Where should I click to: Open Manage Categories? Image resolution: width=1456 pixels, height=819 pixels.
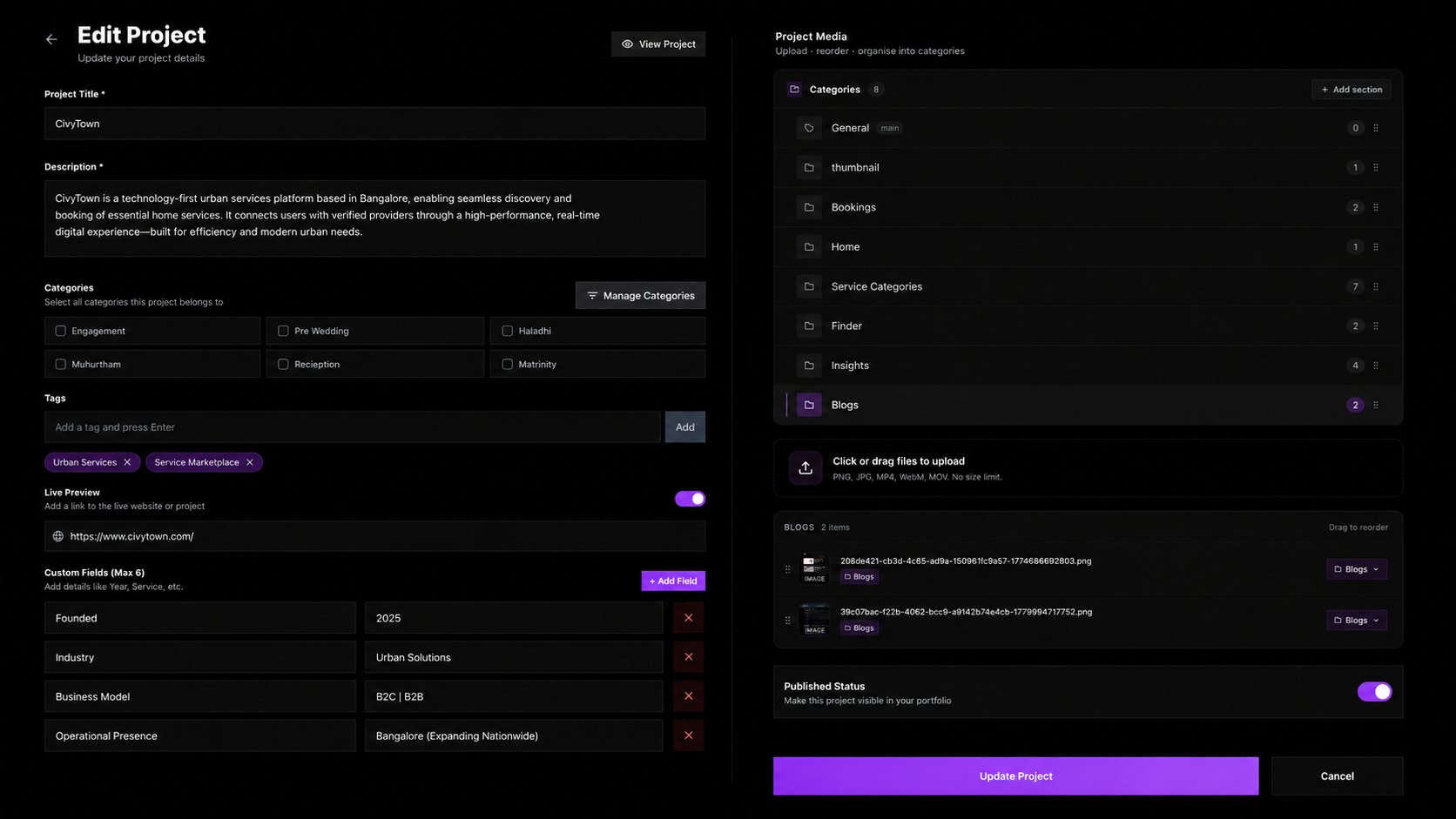pyautogui.click(x=640, y=296)
